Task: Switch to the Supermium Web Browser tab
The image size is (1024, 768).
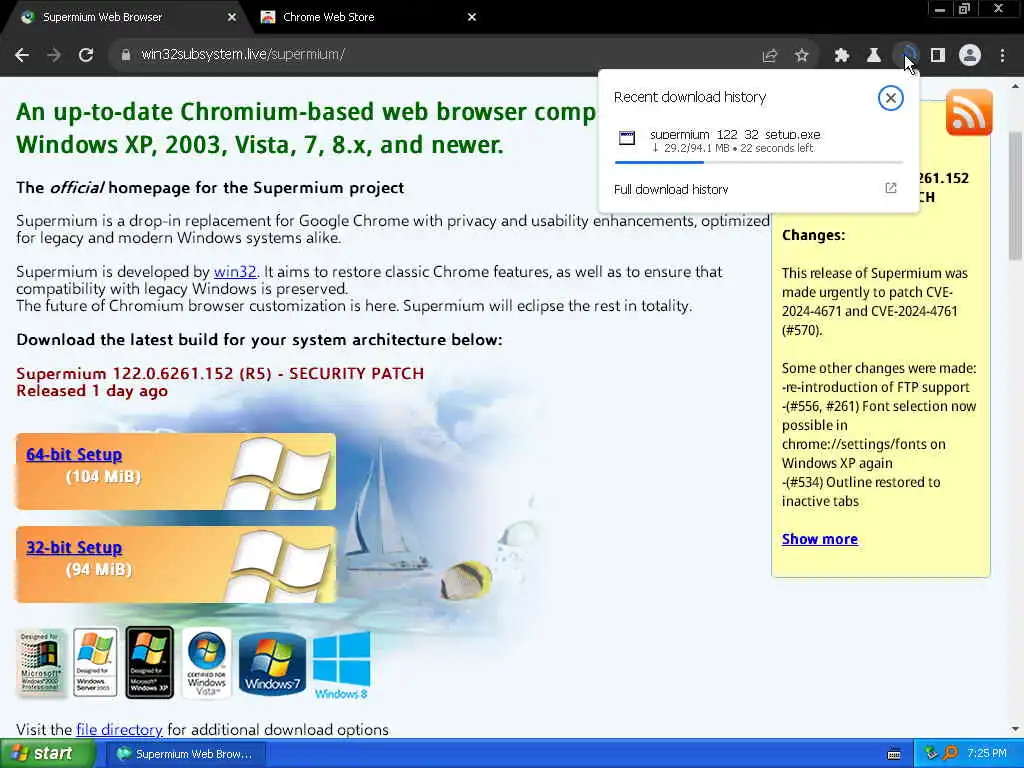Action: click(123, 17)
